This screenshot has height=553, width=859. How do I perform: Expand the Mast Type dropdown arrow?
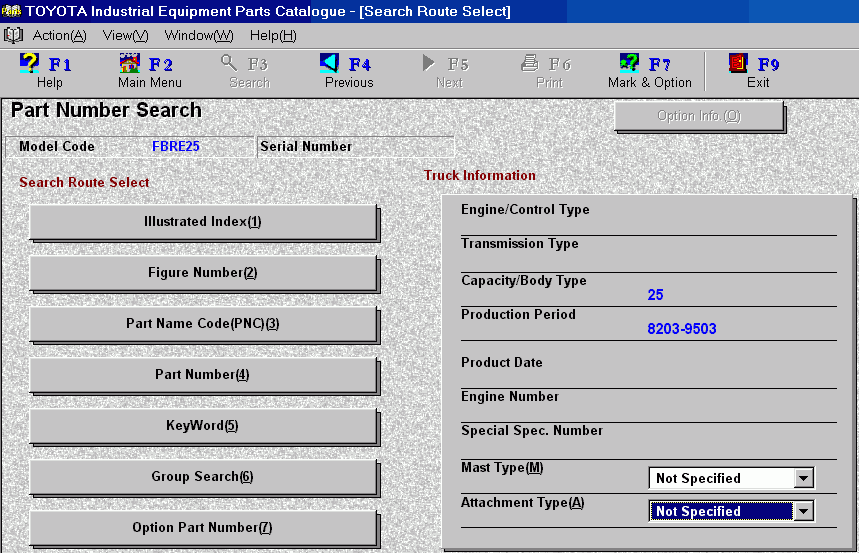point(804,478)
